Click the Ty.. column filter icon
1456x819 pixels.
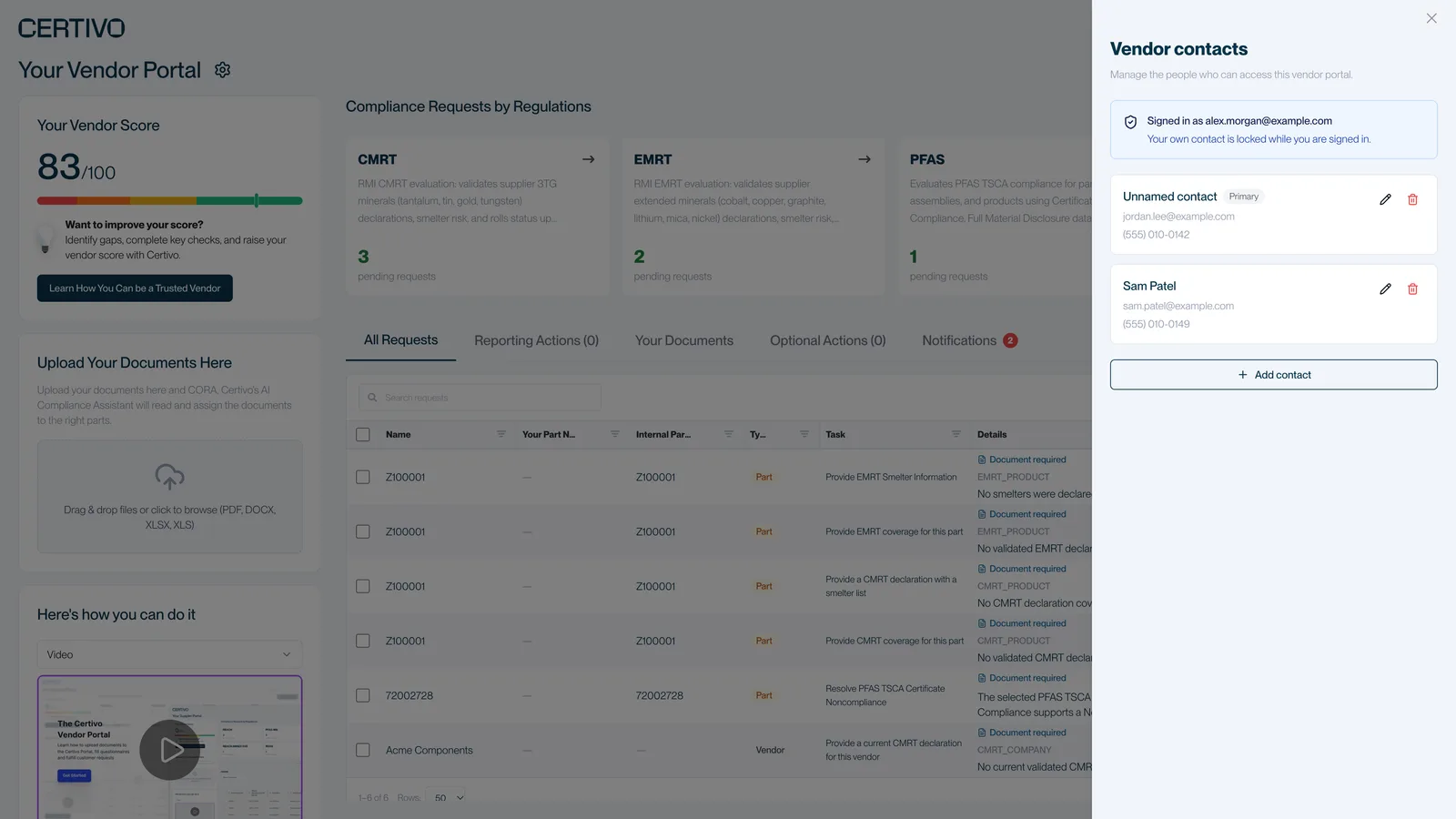804,434
